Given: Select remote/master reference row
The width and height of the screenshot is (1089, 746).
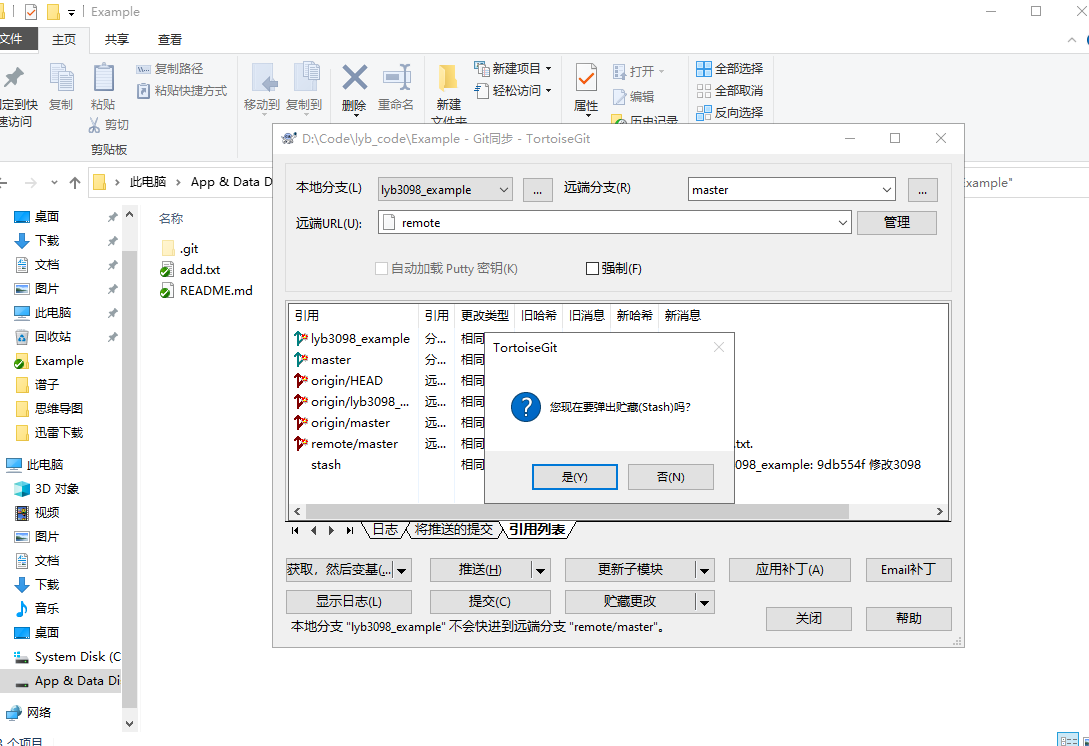Looking at the screenshot, I should tap(354, 444).
